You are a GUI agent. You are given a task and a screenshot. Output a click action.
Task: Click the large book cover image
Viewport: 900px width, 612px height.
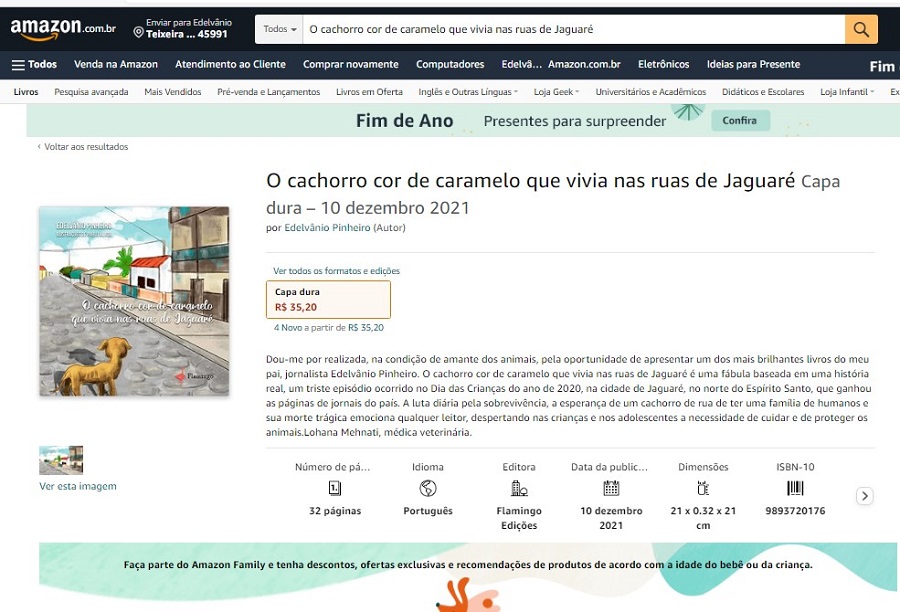[x=134, y=301]
